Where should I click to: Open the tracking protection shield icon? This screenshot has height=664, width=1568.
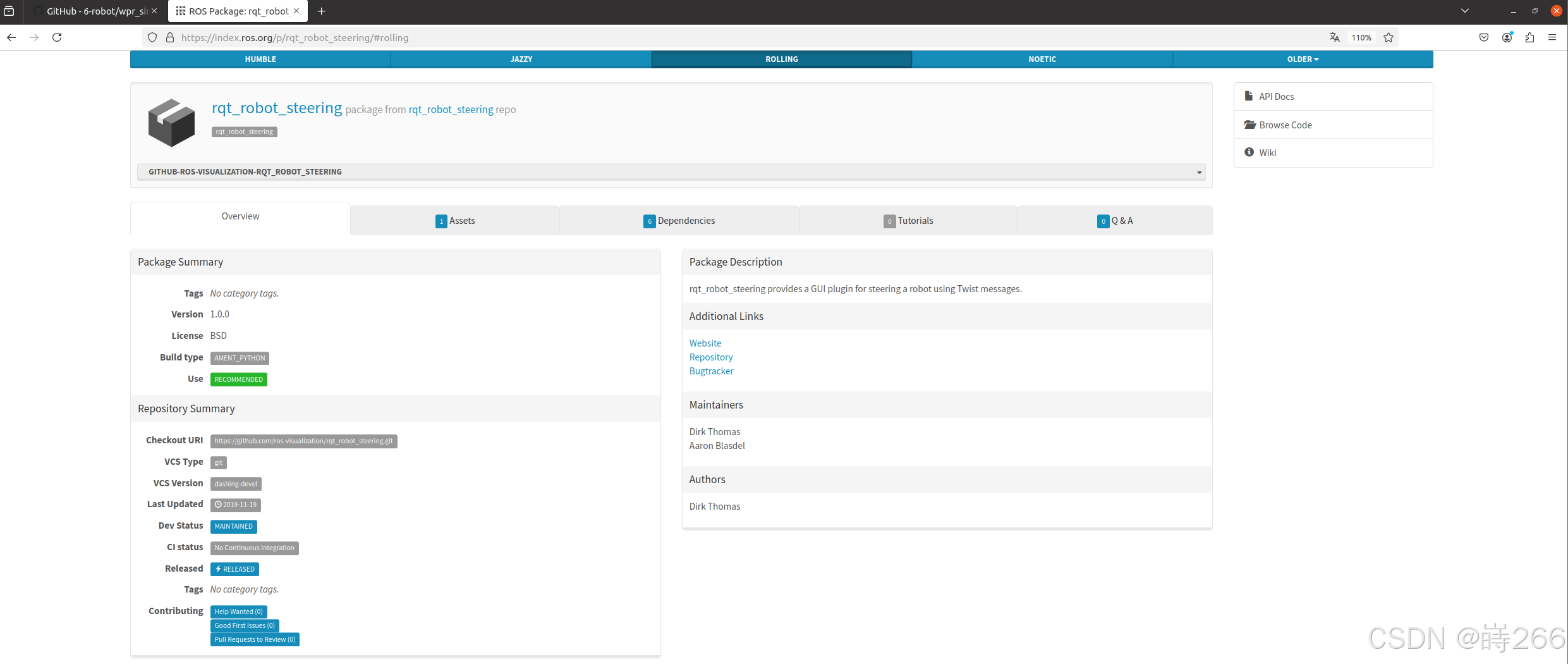[152, 37]
